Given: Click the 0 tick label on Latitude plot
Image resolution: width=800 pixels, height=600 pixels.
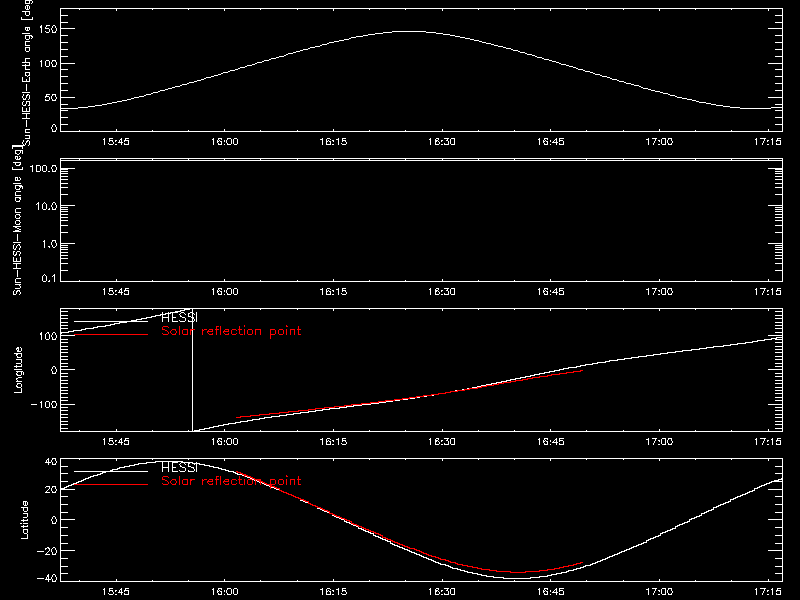Looking at the screenshot, I should 54,520.
